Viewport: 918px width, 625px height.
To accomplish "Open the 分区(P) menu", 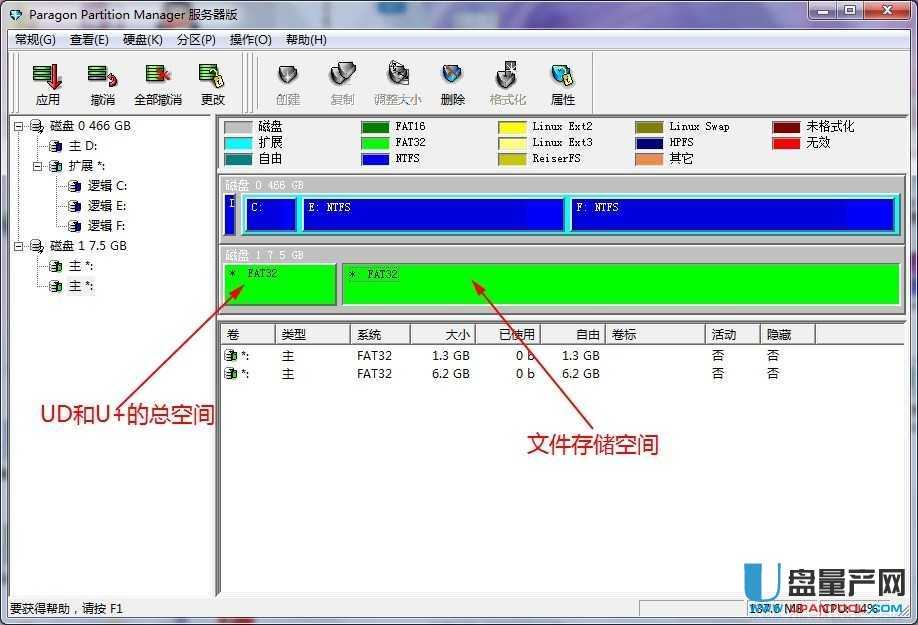I will pos(196,39).
